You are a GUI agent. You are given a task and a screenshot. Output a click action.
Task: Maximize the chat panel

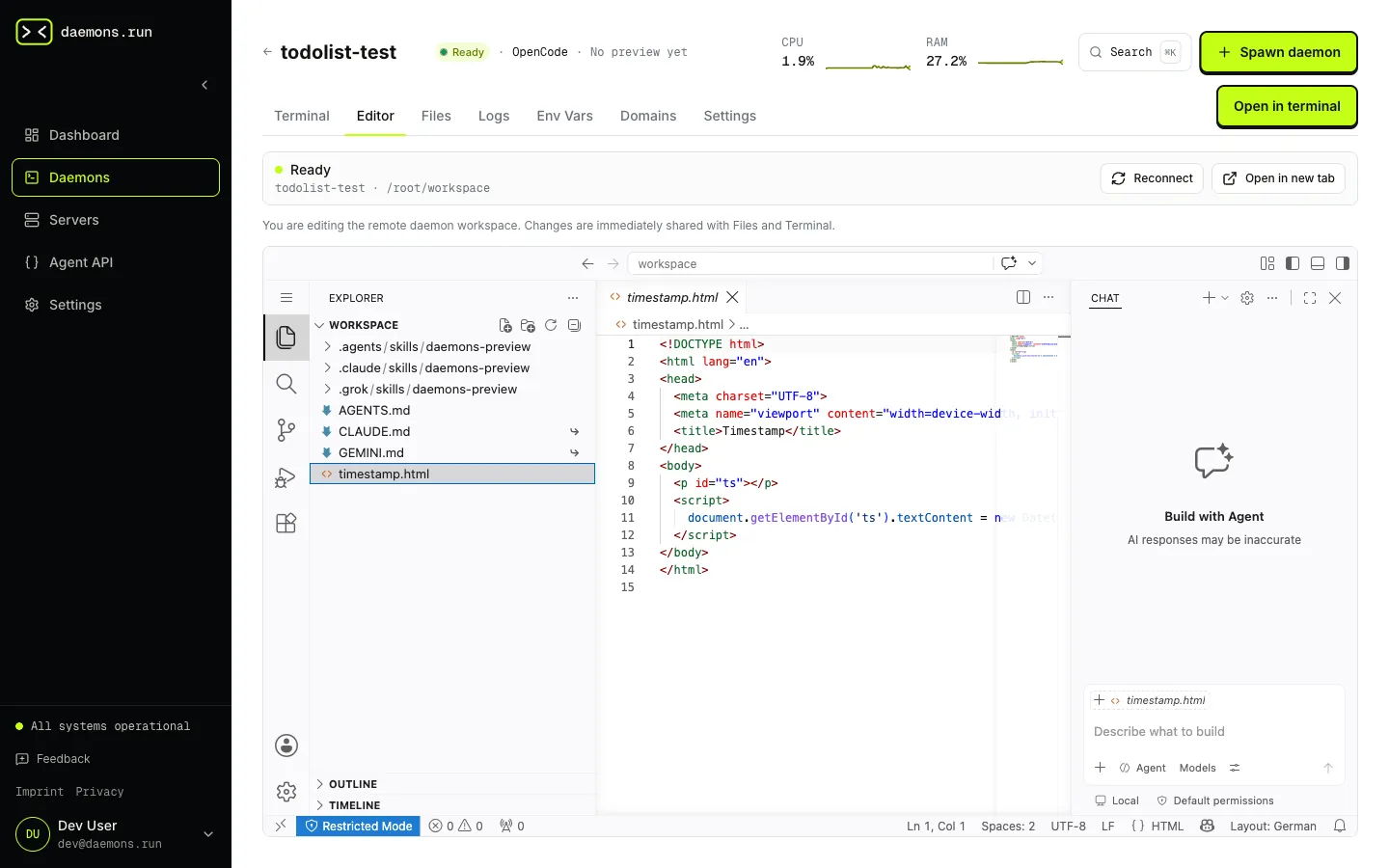[1310, 298]
